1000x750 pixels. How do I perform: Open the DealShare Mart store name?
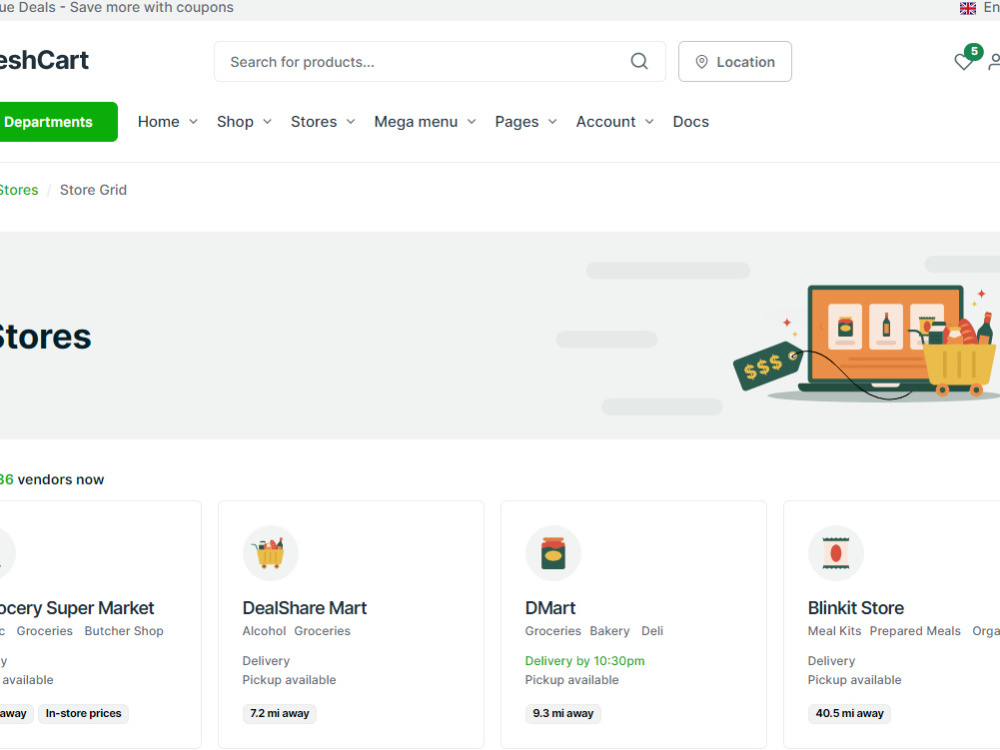[x=304, y=608]
